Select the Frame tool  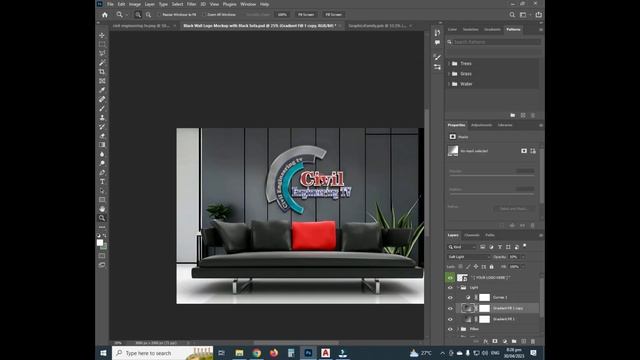(102, 81)
